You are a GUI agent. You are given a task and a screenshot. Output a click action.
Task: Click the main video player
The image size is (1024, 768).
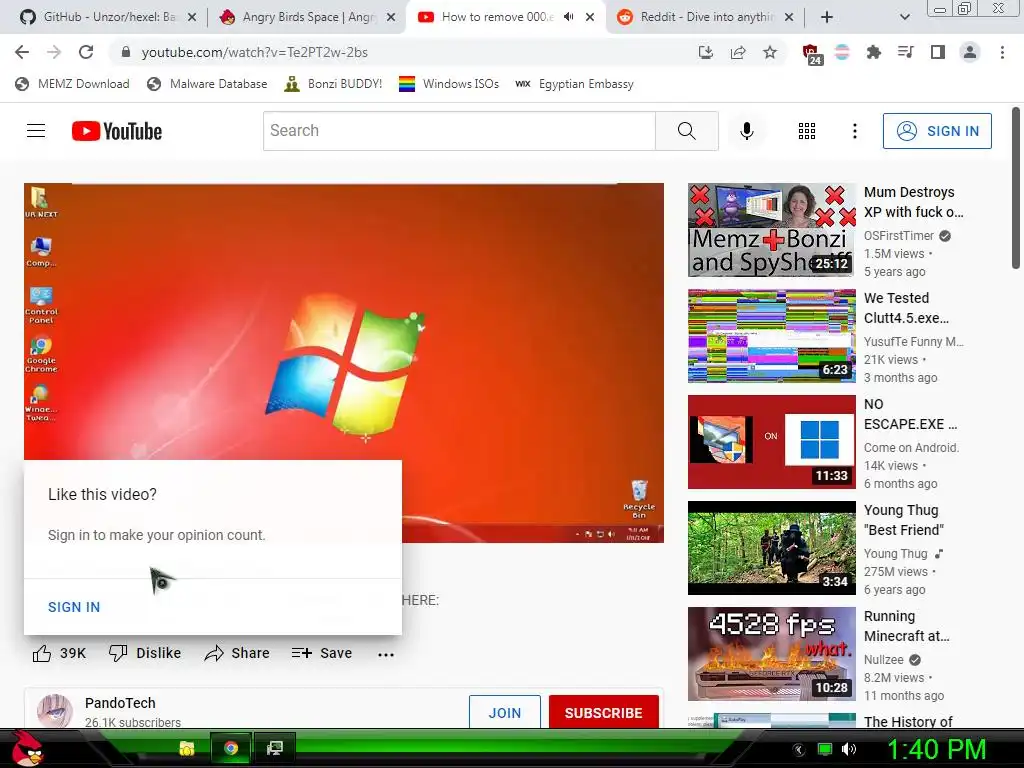pyautogui.click(x=344, y=362)
